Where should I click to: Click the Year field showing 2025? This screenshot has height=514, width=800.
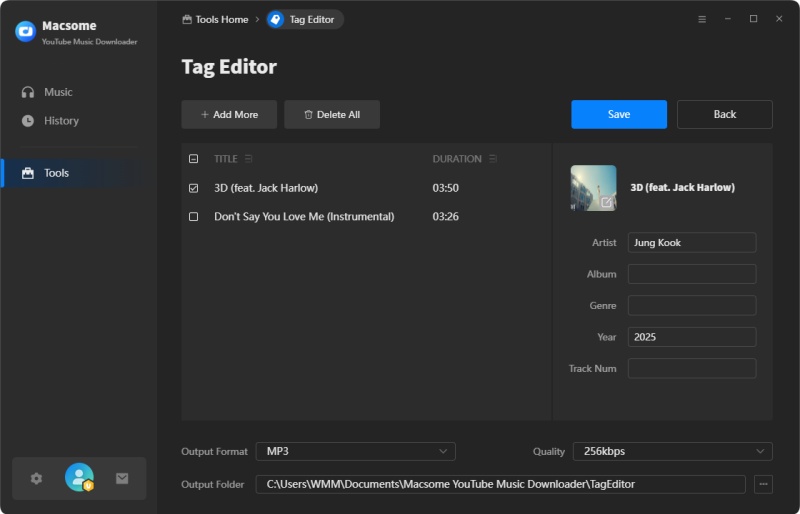[x=692, y=337]
